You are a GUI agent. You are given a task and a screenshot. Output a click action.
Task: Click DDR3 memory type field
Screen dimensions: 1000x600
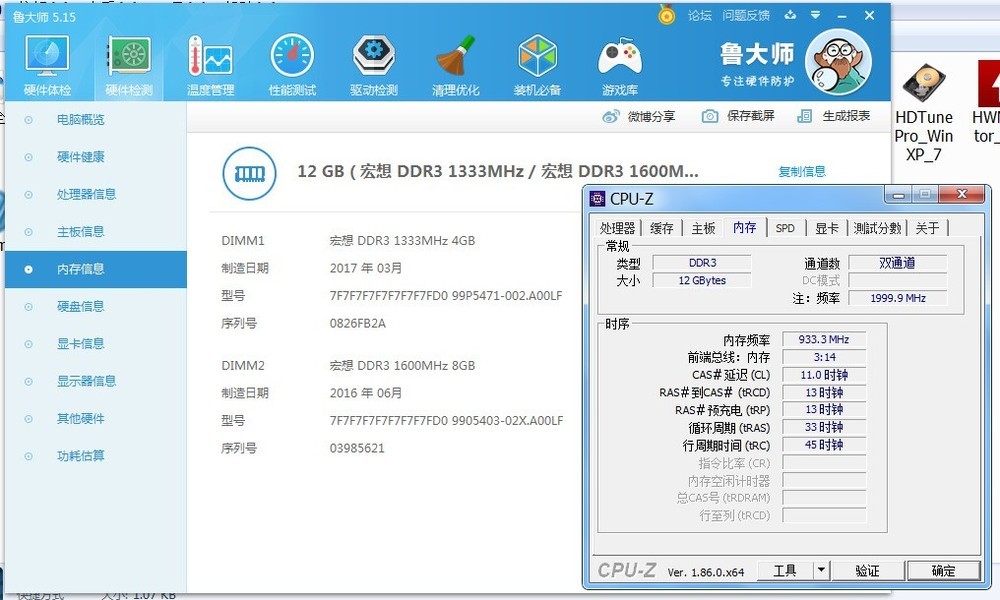(x=702, y=263)
